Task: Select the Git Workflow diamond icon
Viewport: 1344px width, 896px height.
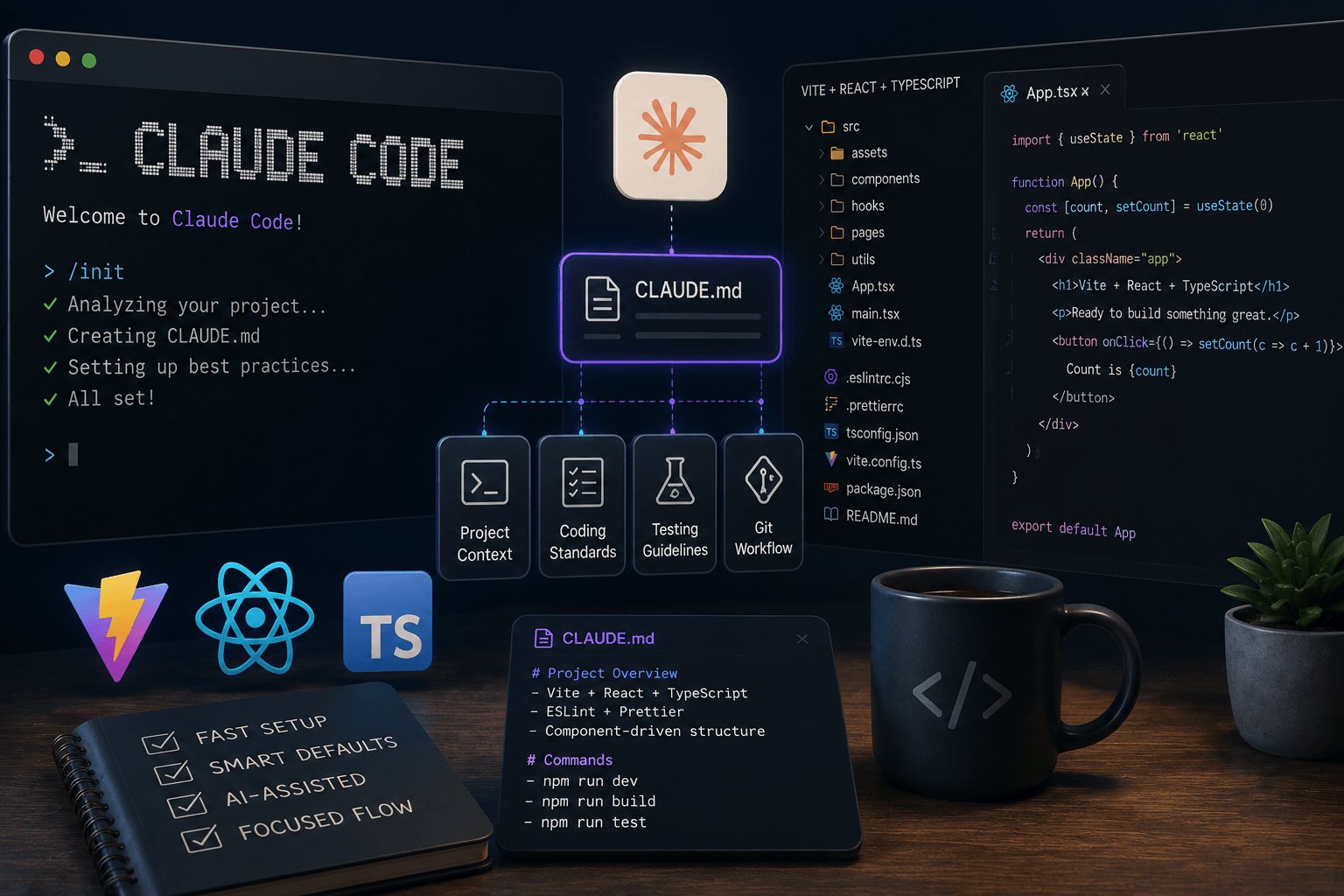Action: pyautogui.click(x=763, y=479)
